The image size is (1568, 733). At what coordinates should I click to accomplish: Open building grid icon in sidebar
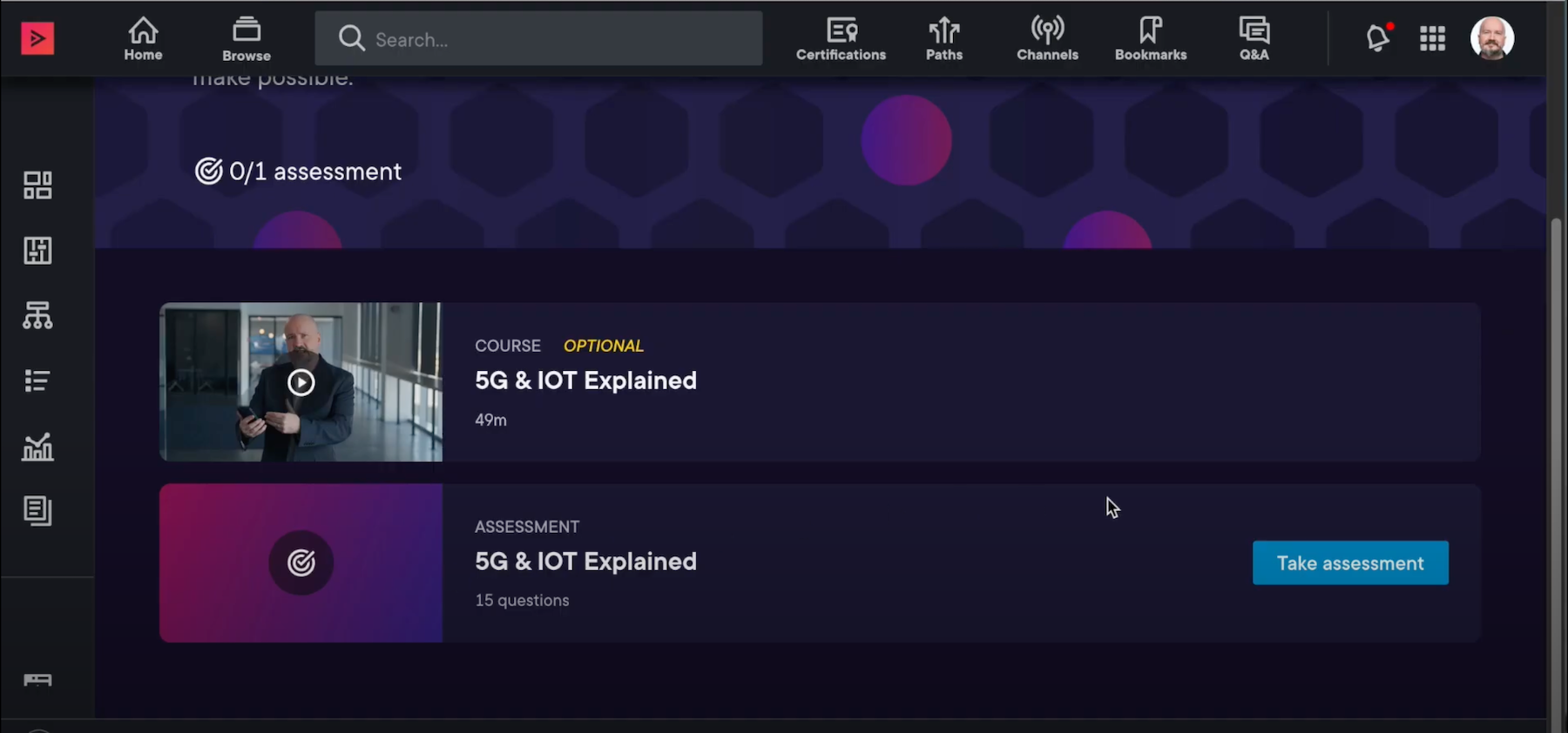tap(37, 251)
